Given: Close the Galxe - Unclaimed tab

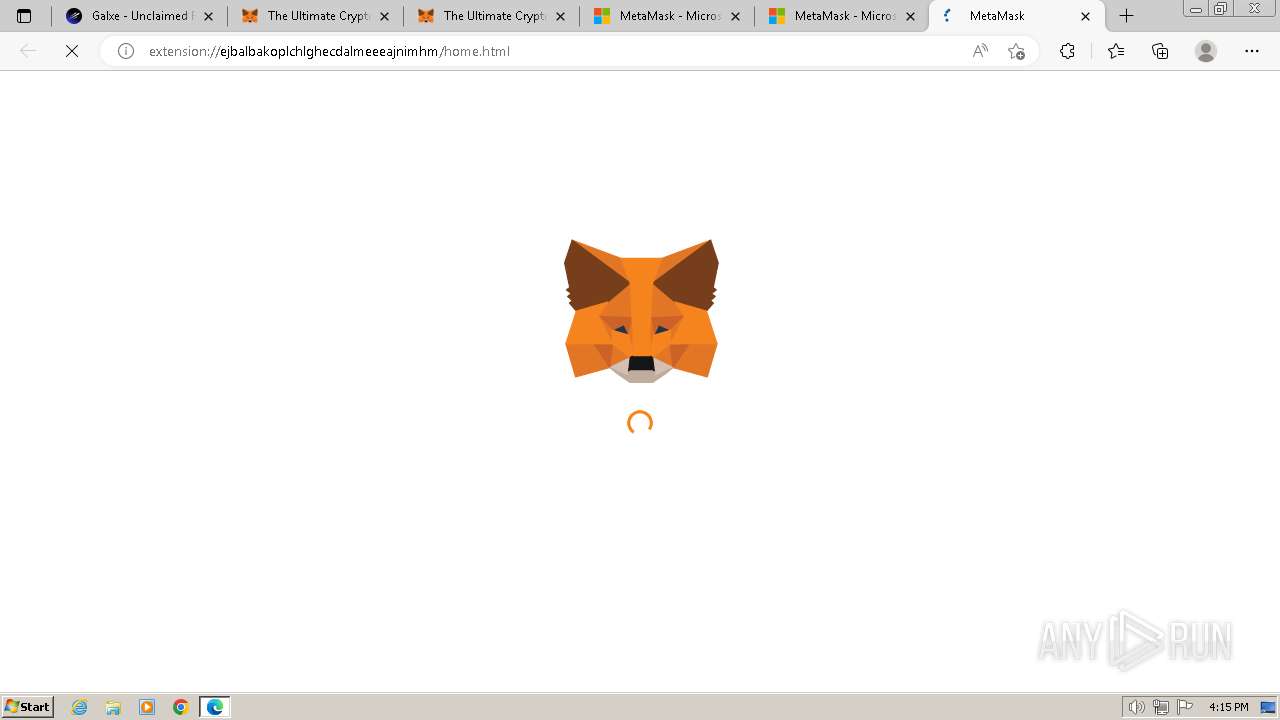Looking at the screenshot, I should (x=208, y=16).
